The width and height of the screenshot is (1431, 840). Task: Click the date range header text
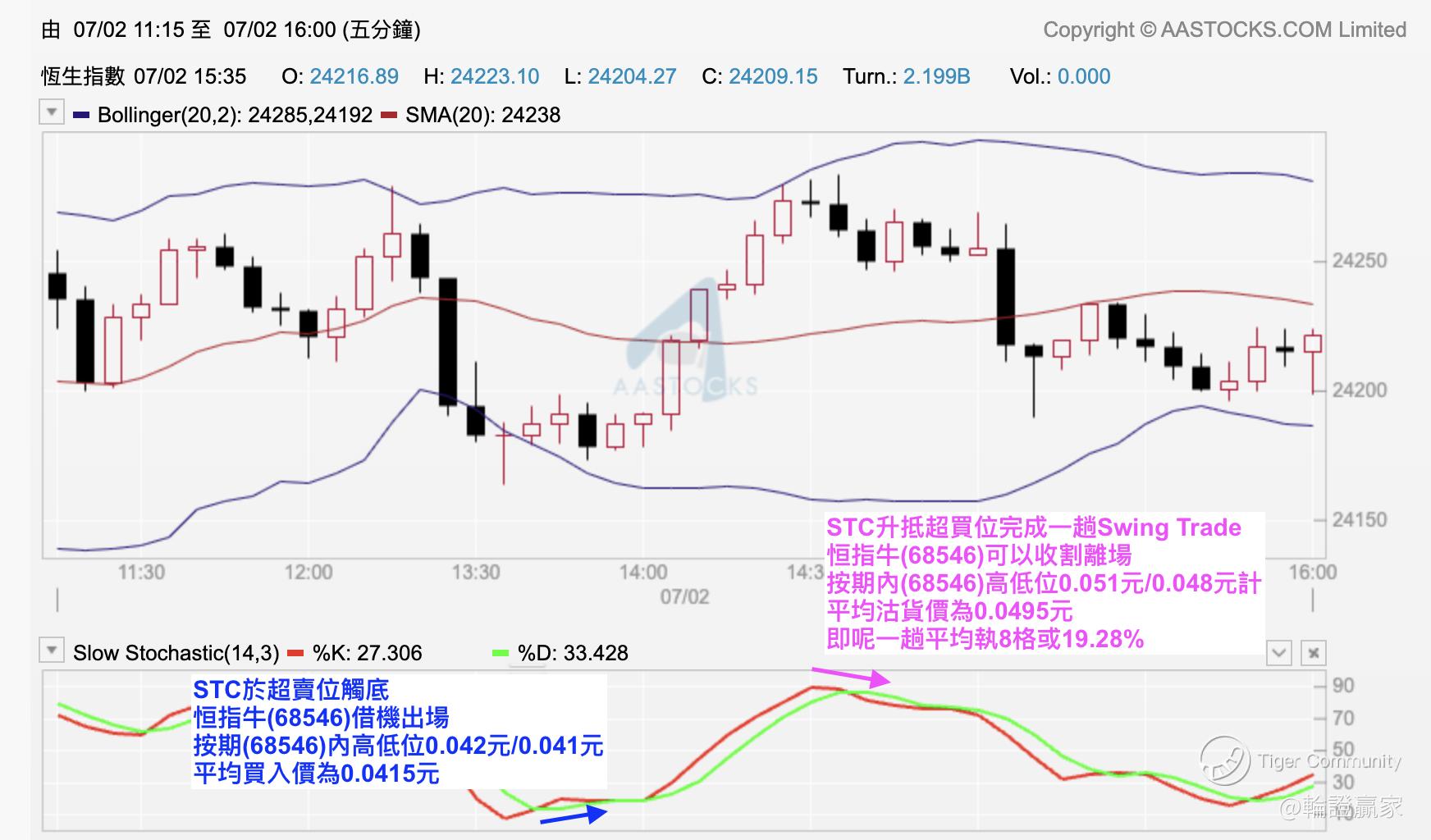pyautogui.click(x=231, y=30)
